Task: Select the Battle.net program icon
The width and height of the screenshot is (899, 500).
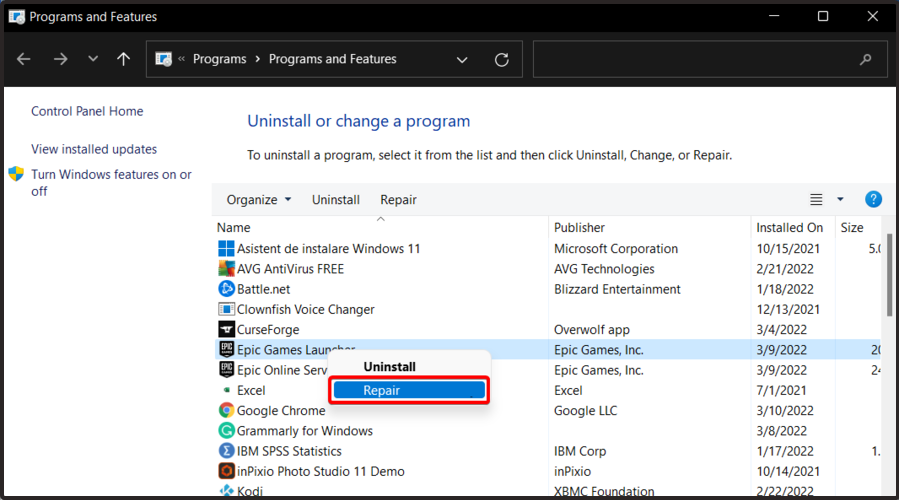Action: (226, 289)
